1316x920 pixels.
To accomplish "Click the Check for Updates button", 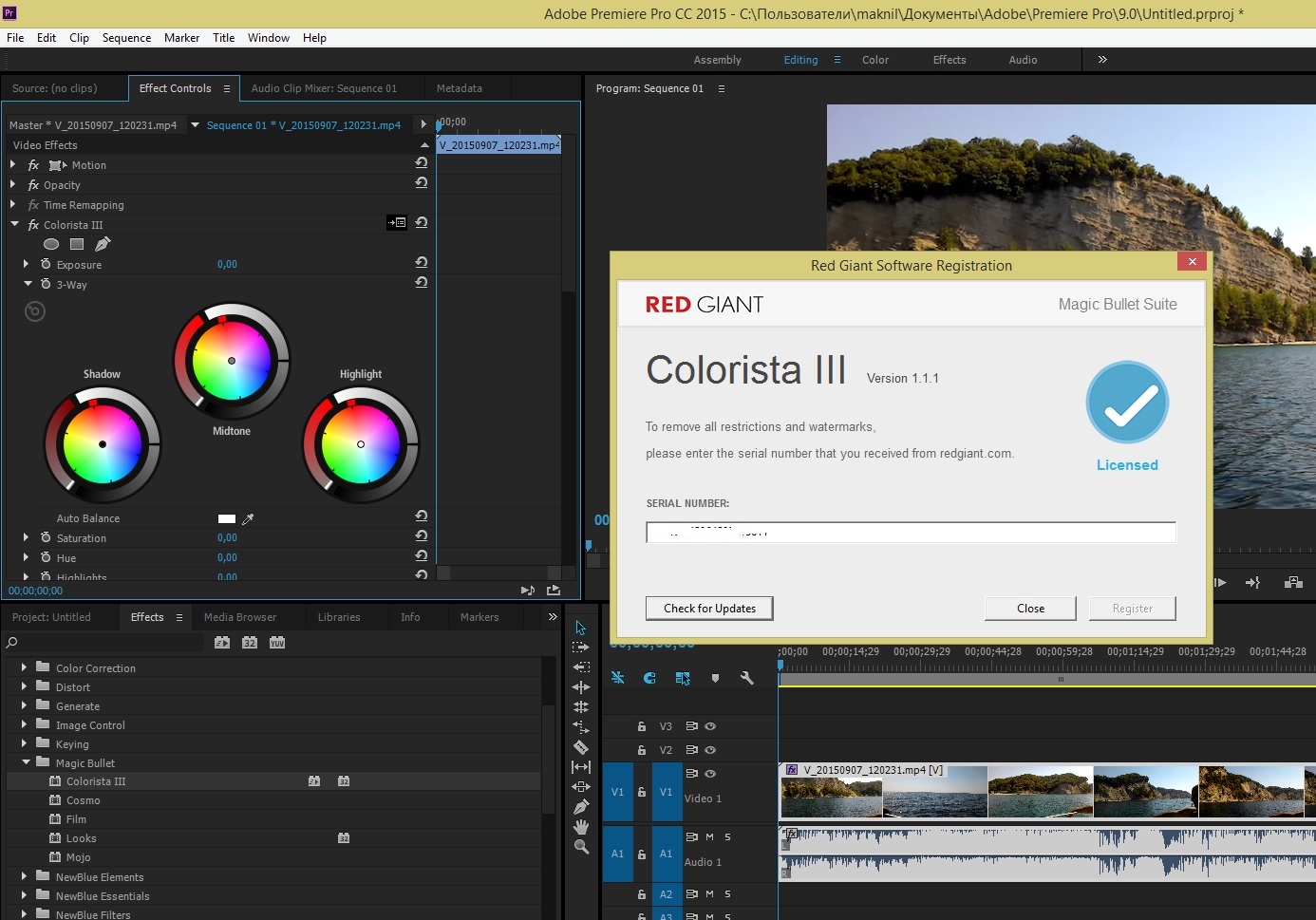I will [x=709, y=609].
